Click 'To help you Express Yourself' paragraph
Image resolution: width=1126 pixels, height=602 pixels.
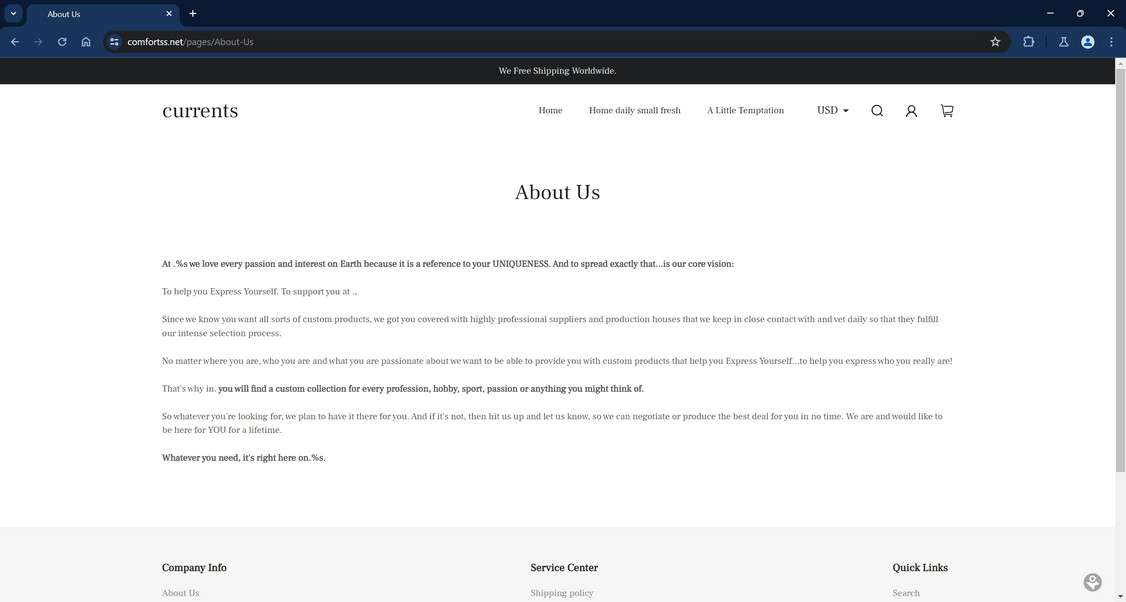point(259,292)
